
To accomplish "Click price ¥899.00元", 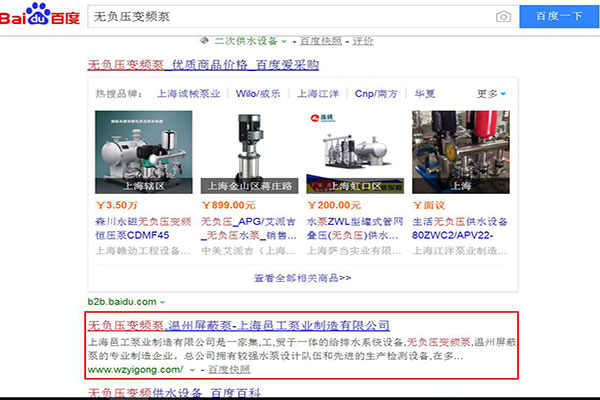I will coord(228,205).
